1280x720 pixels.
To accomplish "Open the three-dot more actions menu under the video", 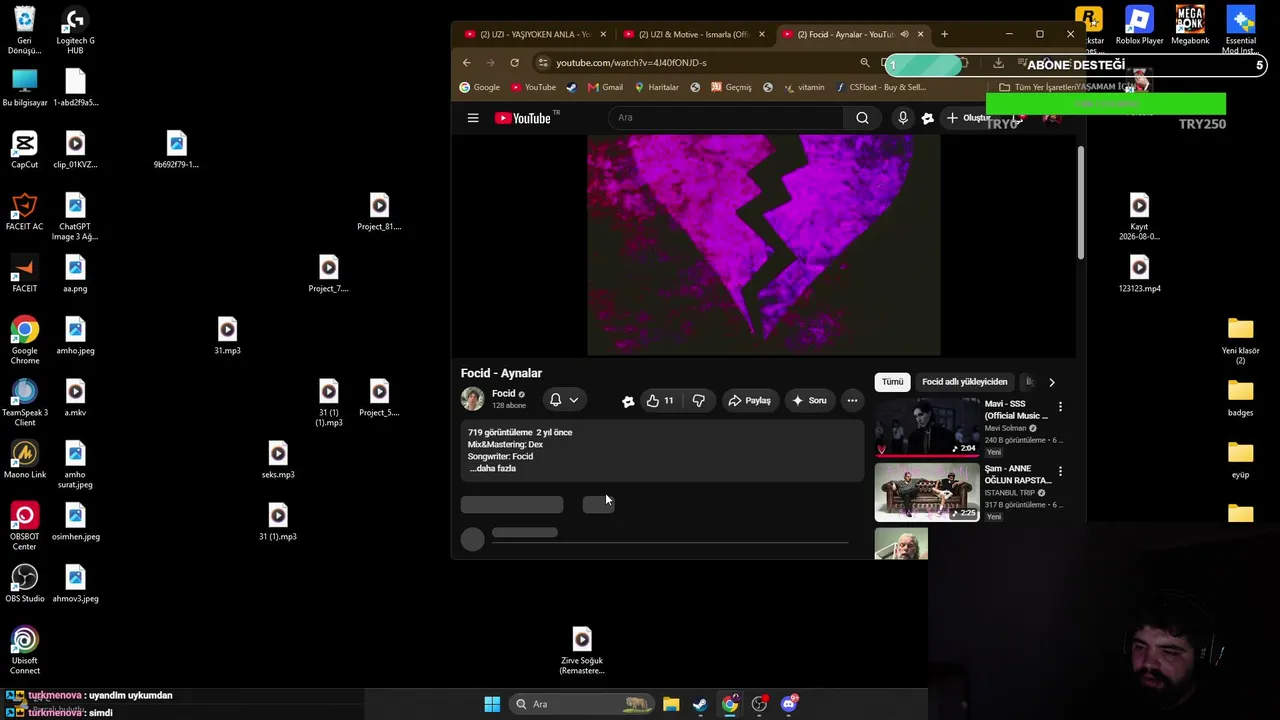I will click(x=852, y=400).
